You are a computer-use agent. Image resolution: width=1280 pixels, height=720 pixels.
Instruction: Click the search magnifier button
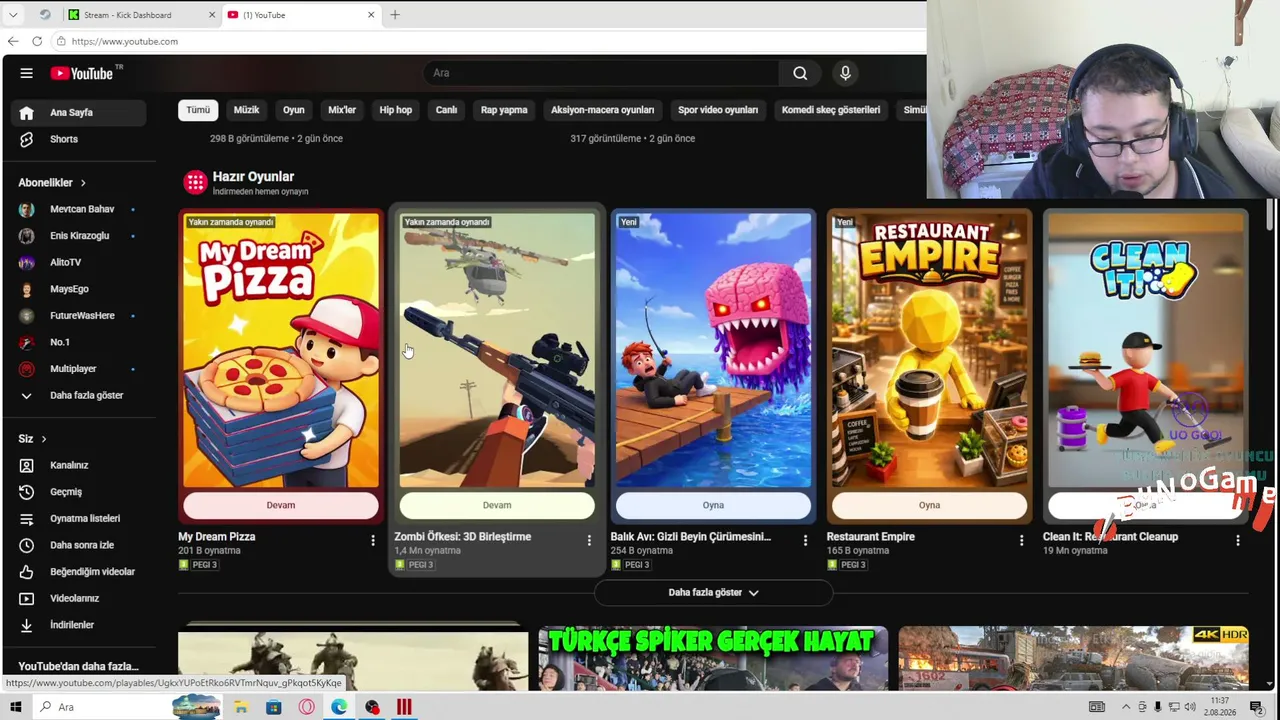coord(800,73)
